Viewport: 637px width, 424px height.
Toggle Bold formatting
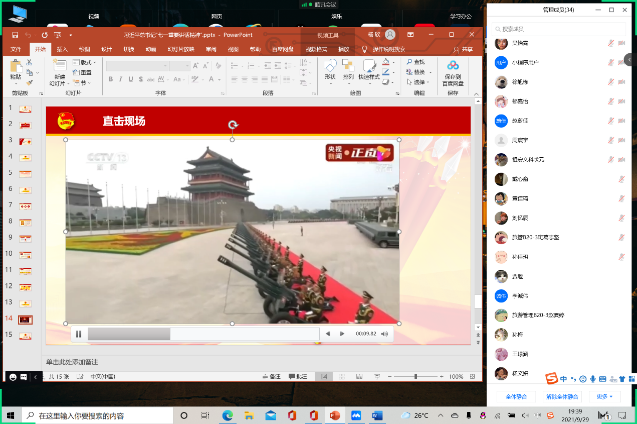coord(110,79)
